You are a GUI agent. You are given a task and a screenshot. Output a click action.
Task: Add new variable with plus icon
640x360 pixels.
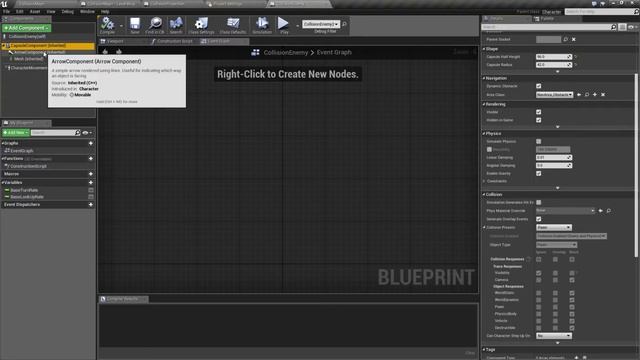[91, 182]
